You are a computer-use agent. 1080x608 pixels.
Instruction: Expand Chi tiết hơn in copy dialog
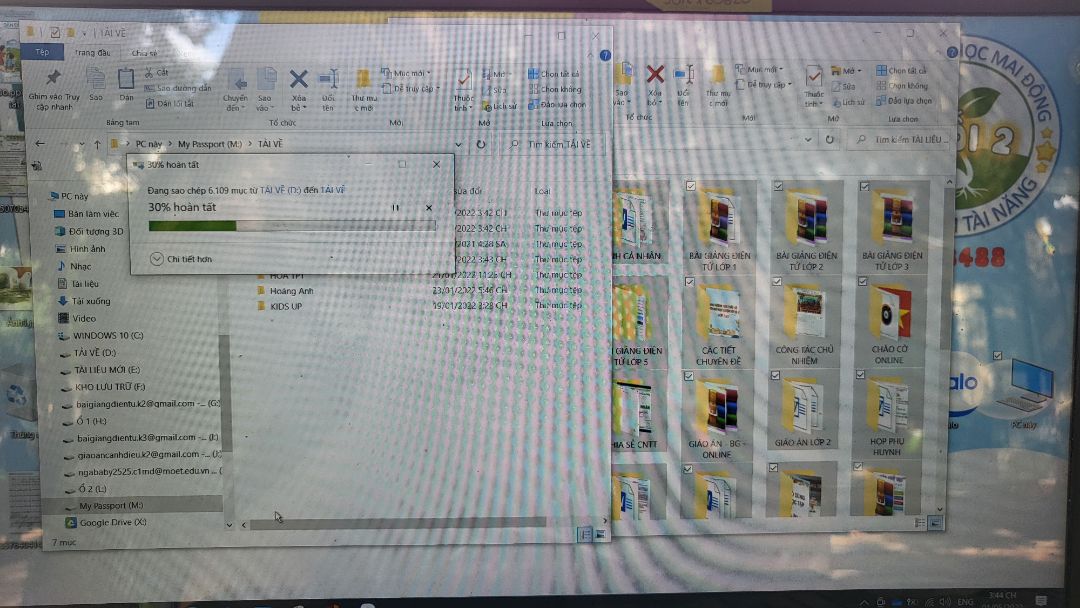[157, 259]
